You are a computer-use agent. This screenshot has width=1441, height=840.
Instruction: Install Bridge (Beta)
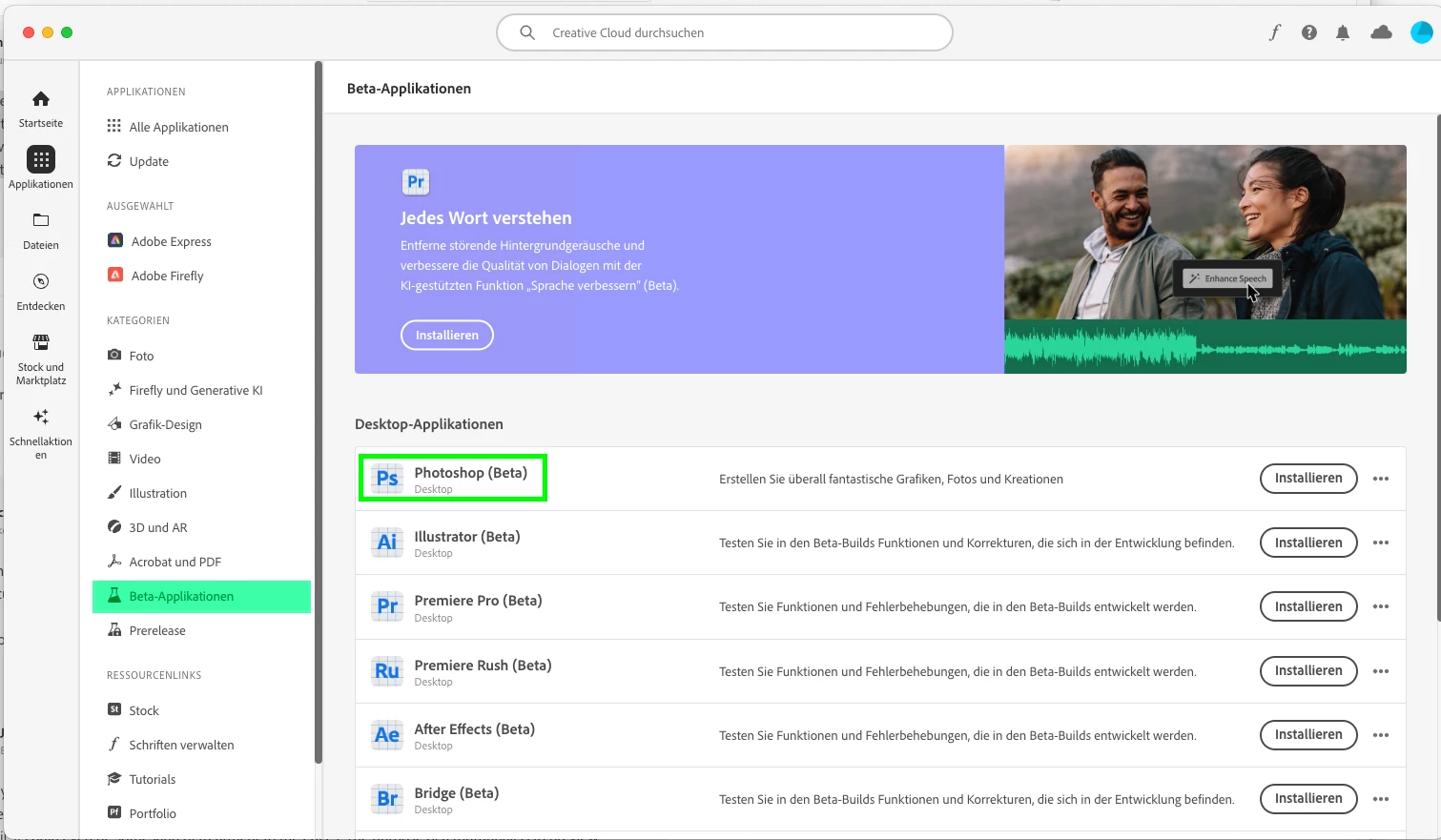coord(1308,799)
